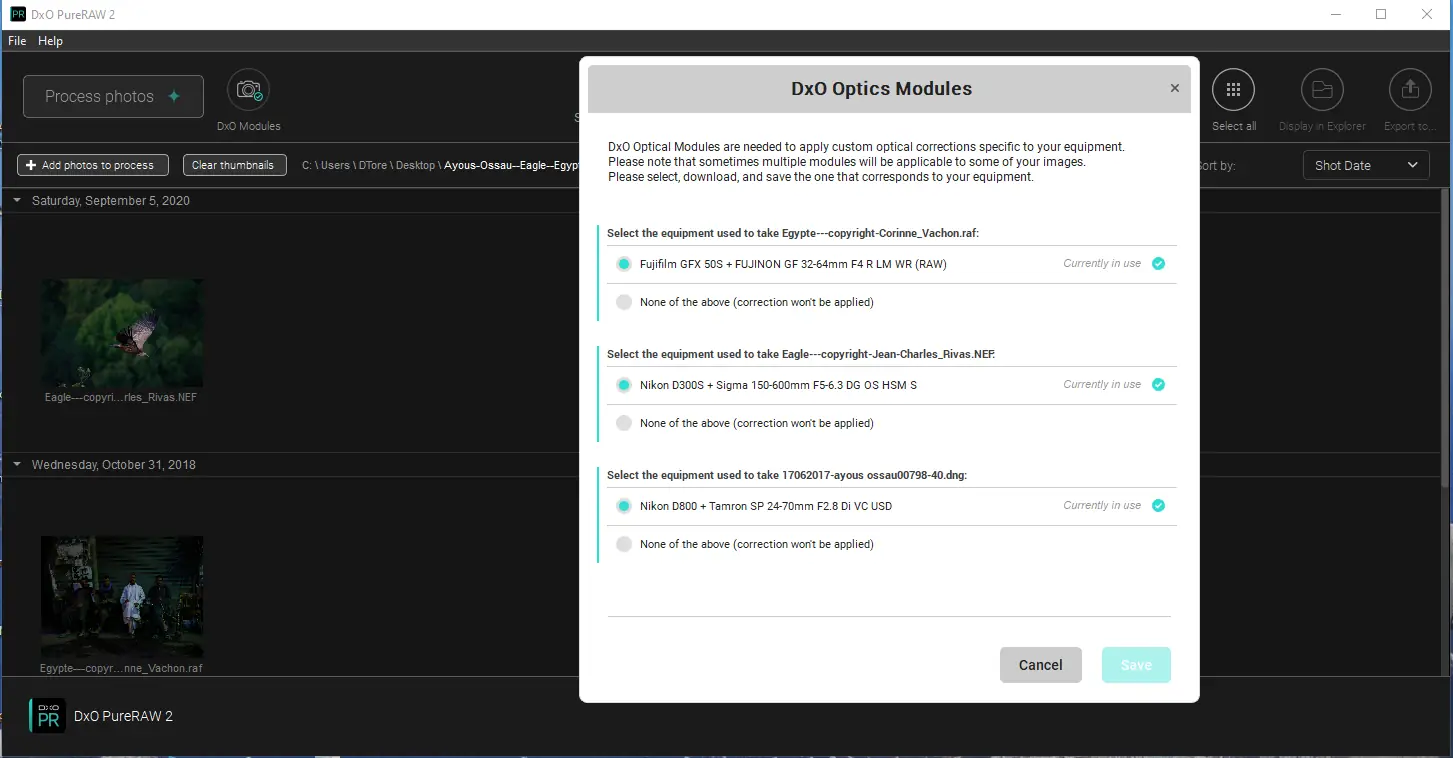Close the DxO Optics Modules dialog
This screenshot has height=758, width=1453.
click(1175, 88)
